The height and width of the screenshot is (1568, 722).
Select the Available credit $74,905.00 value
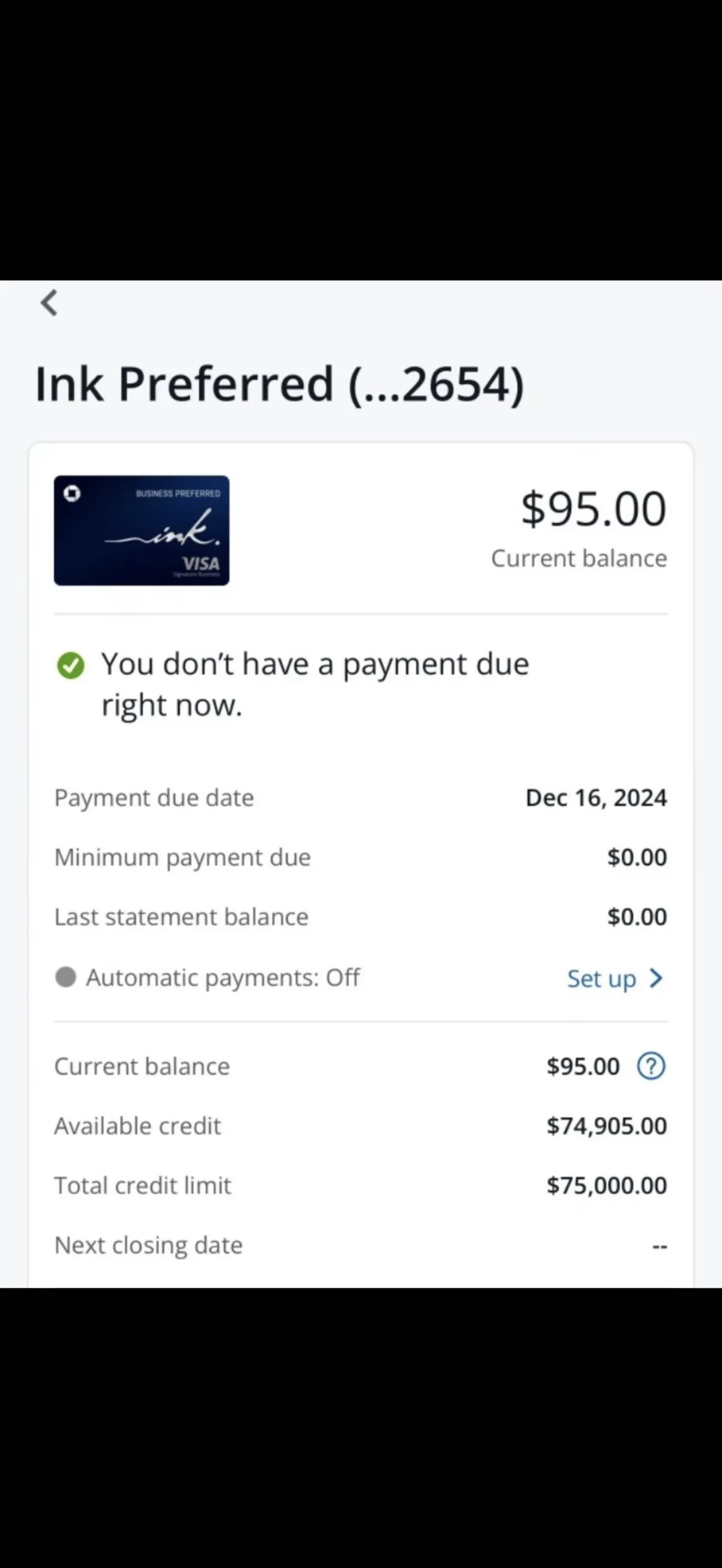point(606,1126)
